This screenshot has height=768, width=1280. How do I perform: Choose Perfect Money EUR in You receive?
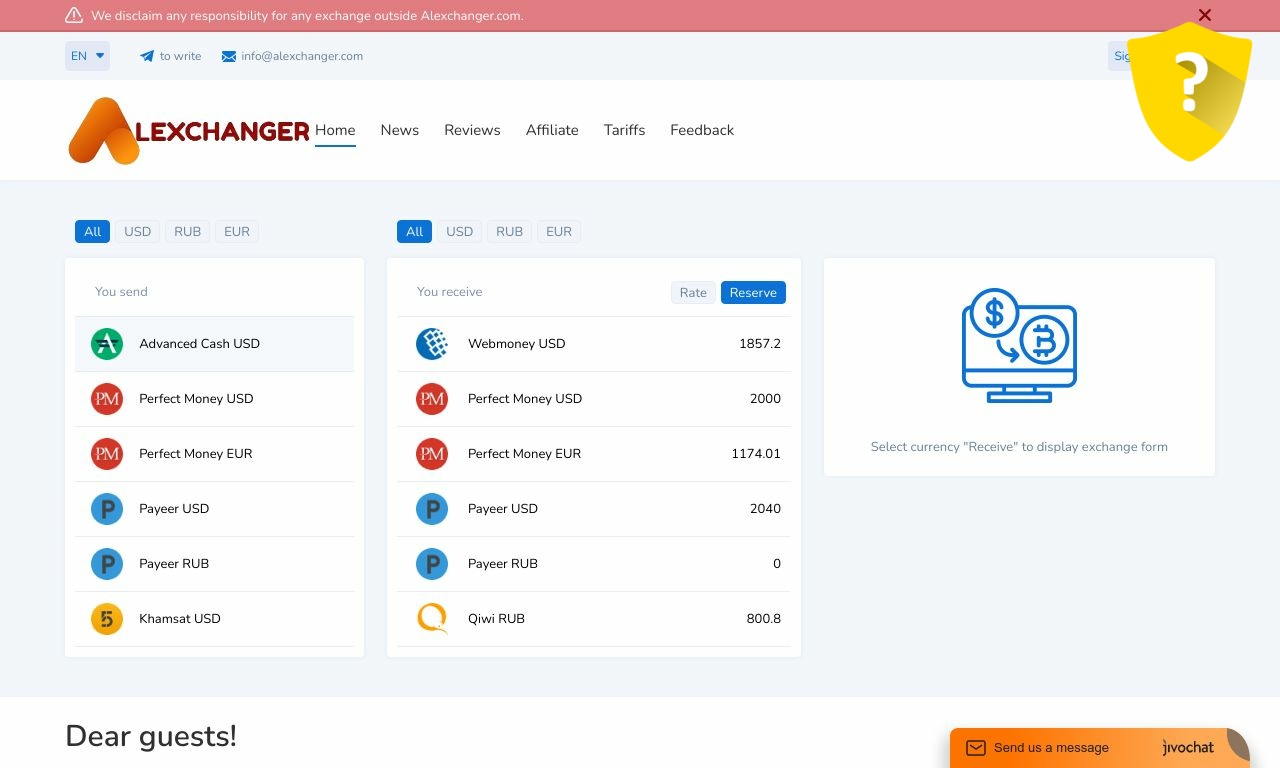[x=594, y=454]
